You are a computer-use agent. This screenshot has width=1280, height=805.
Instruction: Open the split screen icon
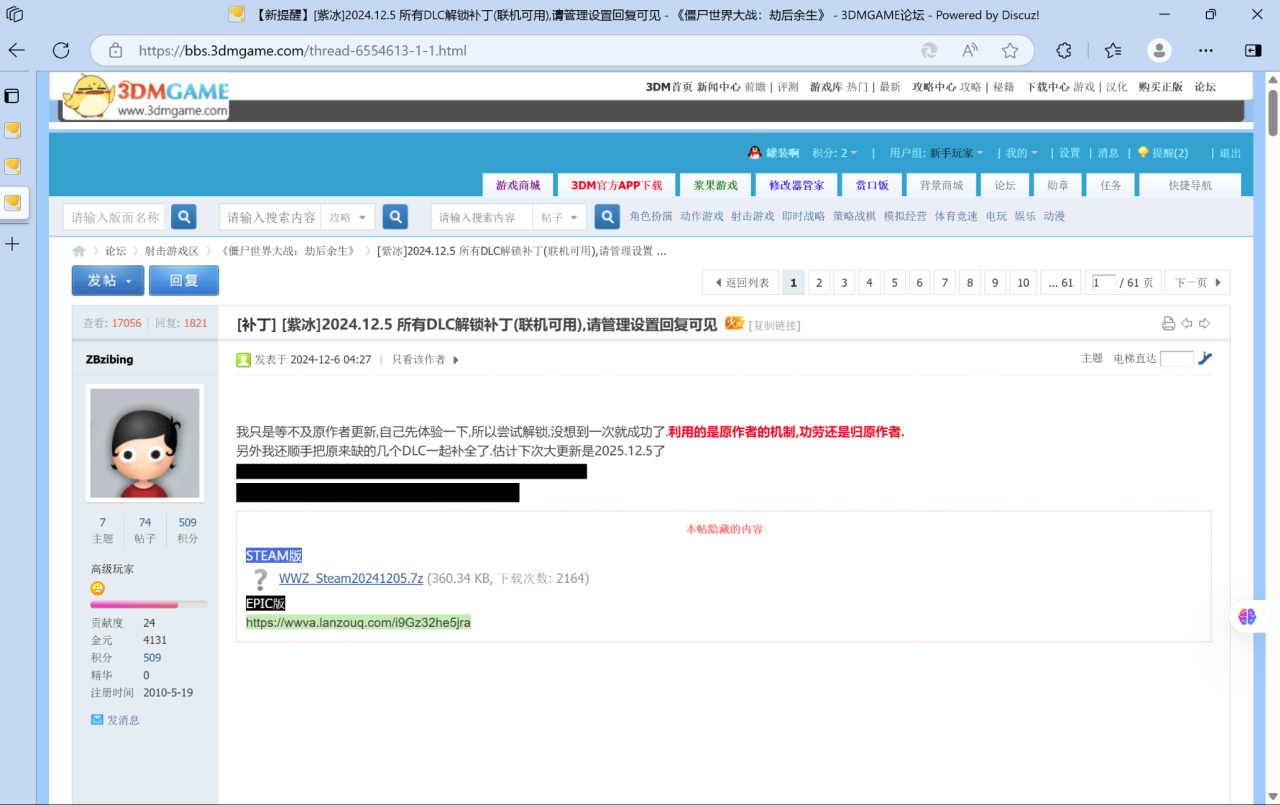coord(1253,50)
